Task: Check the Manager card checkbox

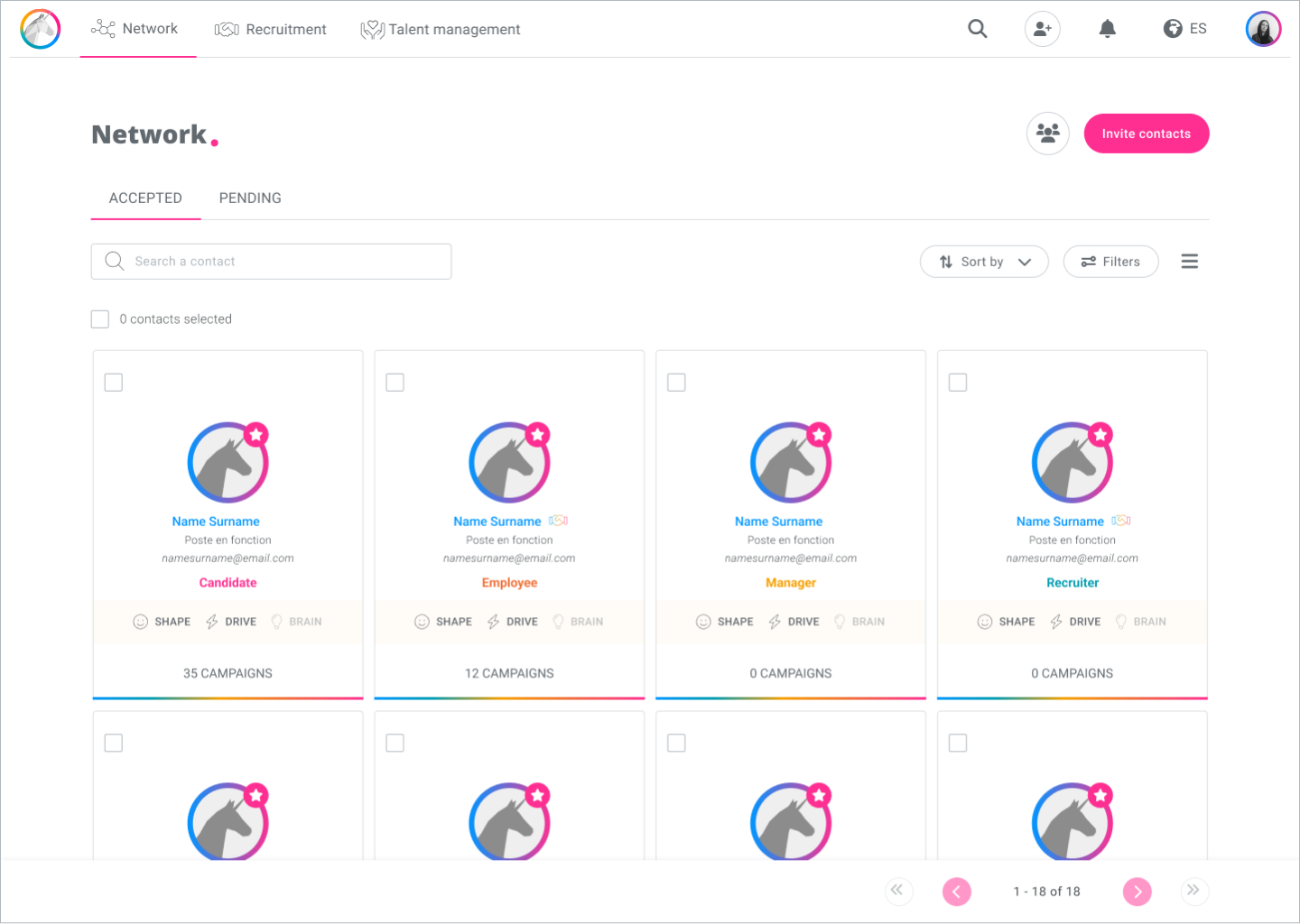Action: (677, 383)
